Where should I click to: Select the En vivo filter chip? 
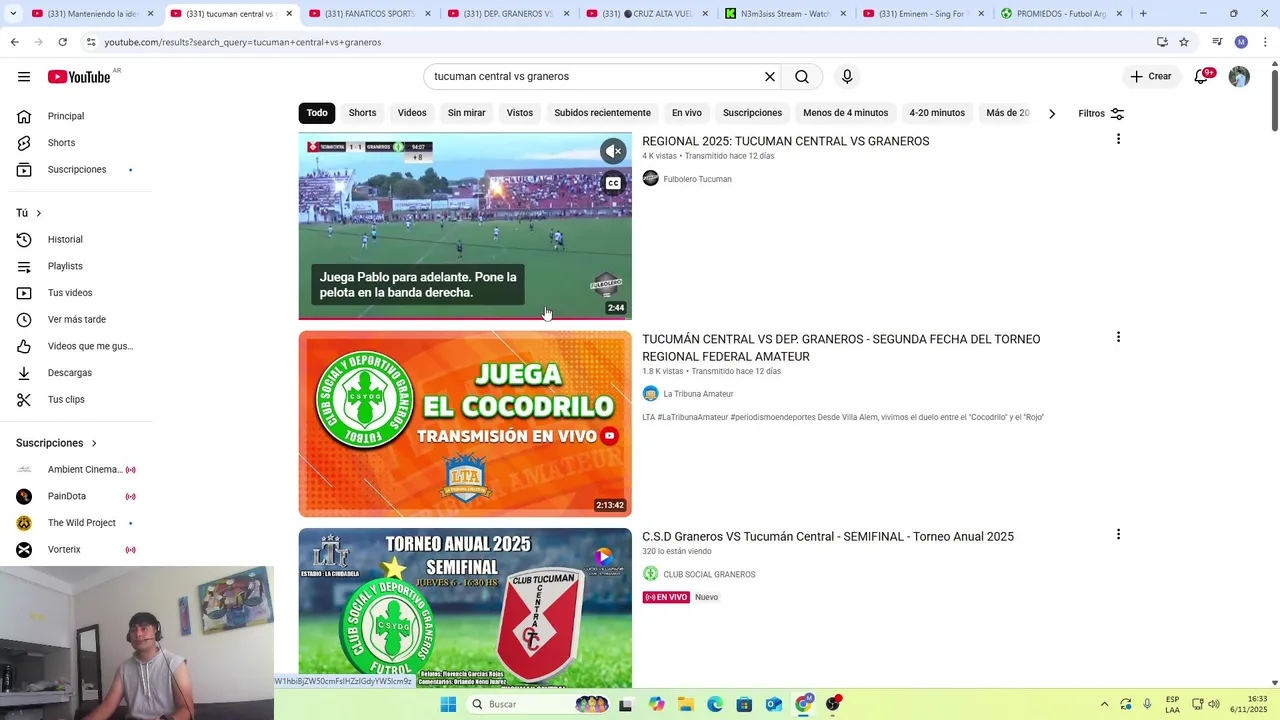point(686,113)
